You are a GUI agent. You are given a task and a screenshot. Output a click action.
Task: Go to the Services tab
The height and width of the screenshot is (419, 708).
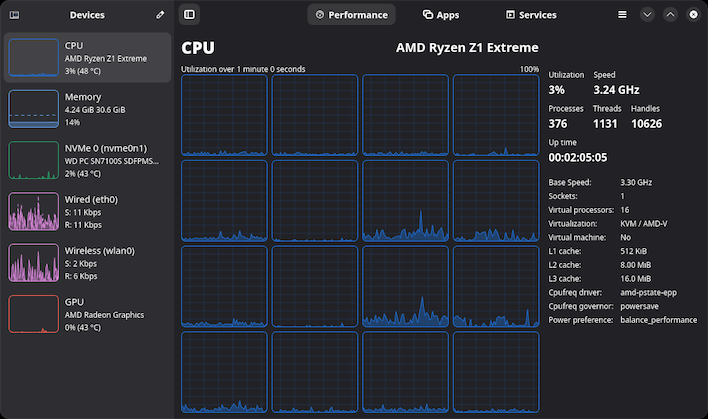531,15
